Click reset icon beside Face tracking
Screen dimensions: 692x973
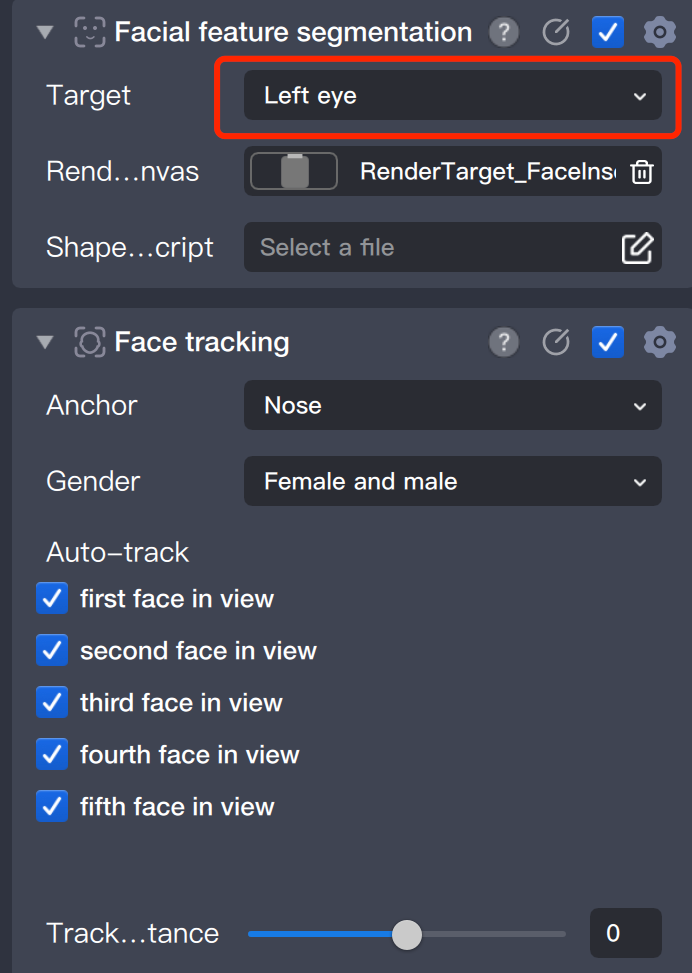click(x=556, y=343)
